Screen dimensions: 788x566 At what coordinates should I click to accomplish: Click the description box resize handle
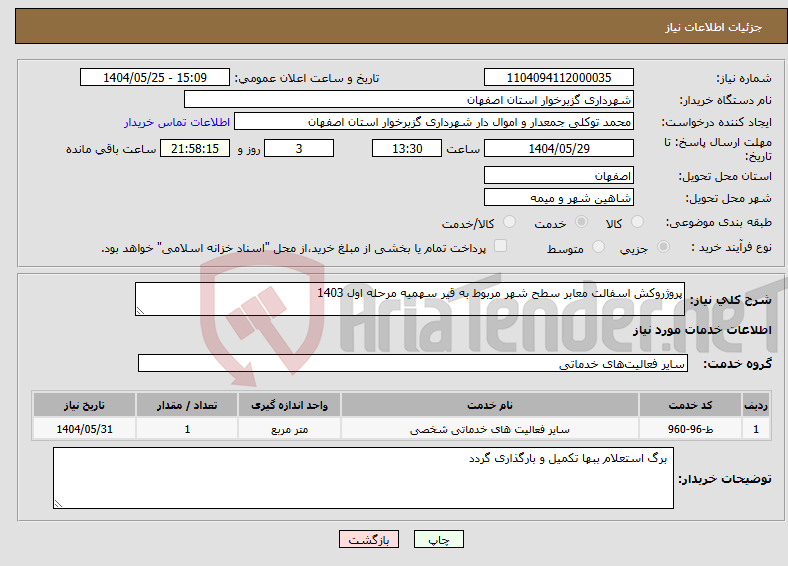point(140,311)
